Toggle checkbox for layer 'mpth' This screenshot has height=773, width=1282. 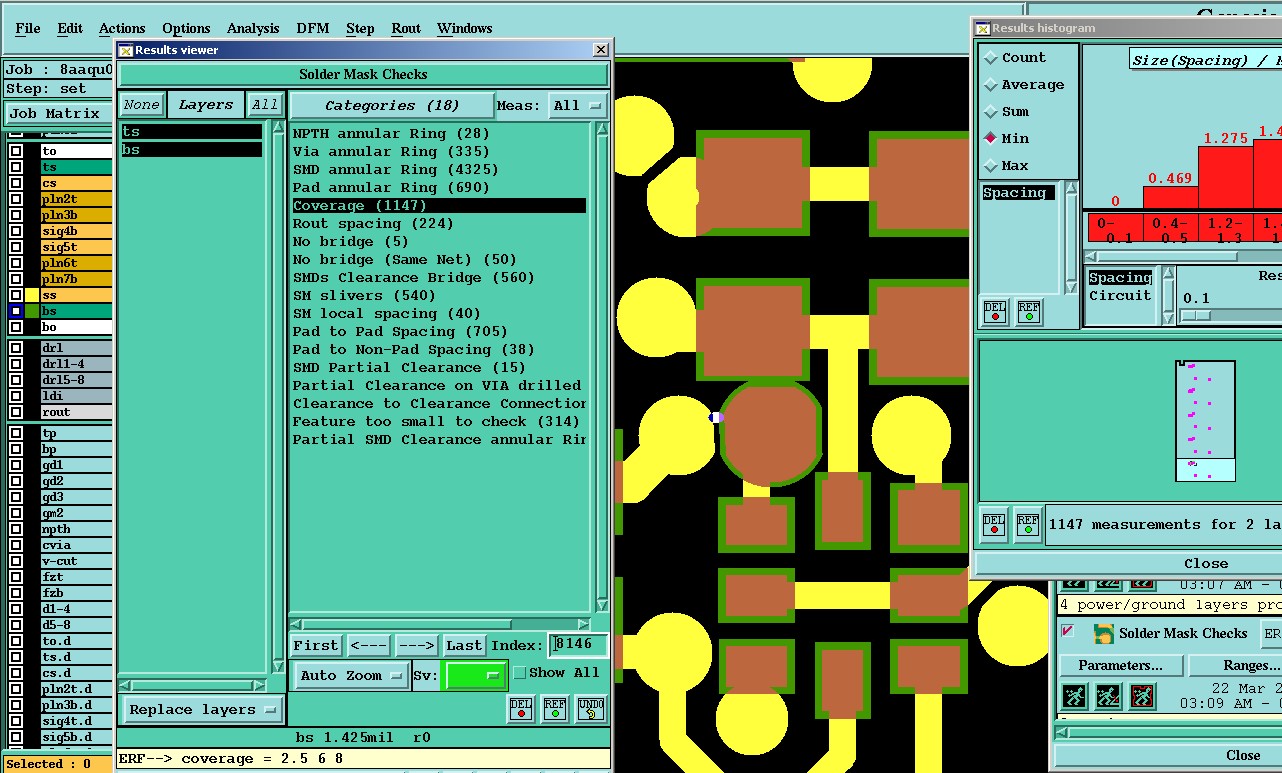[16, 529]
